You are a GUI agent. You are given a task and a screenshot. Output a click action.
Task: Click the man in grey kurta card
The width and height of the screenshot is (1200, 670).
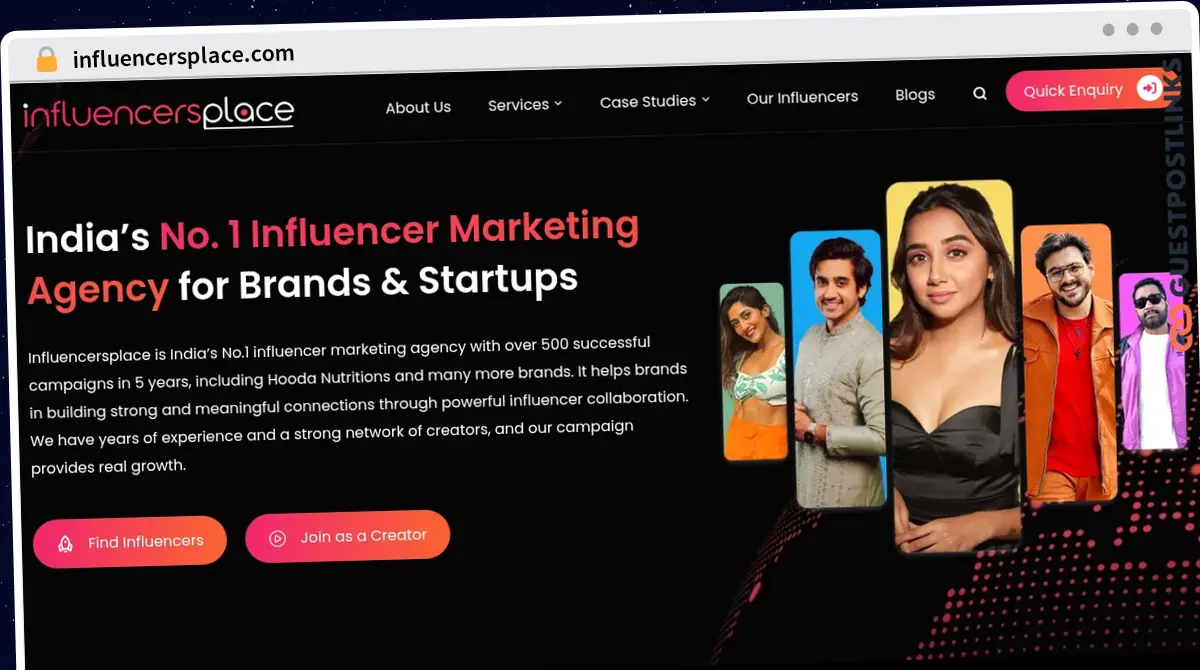coord(838,368)
